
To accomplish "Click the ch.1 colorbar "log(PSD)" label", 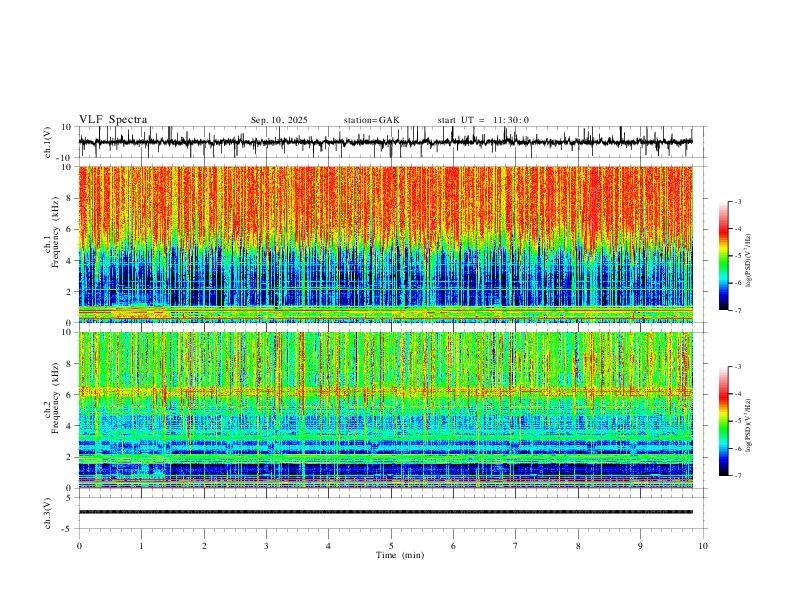I will [x=748, y=261].
